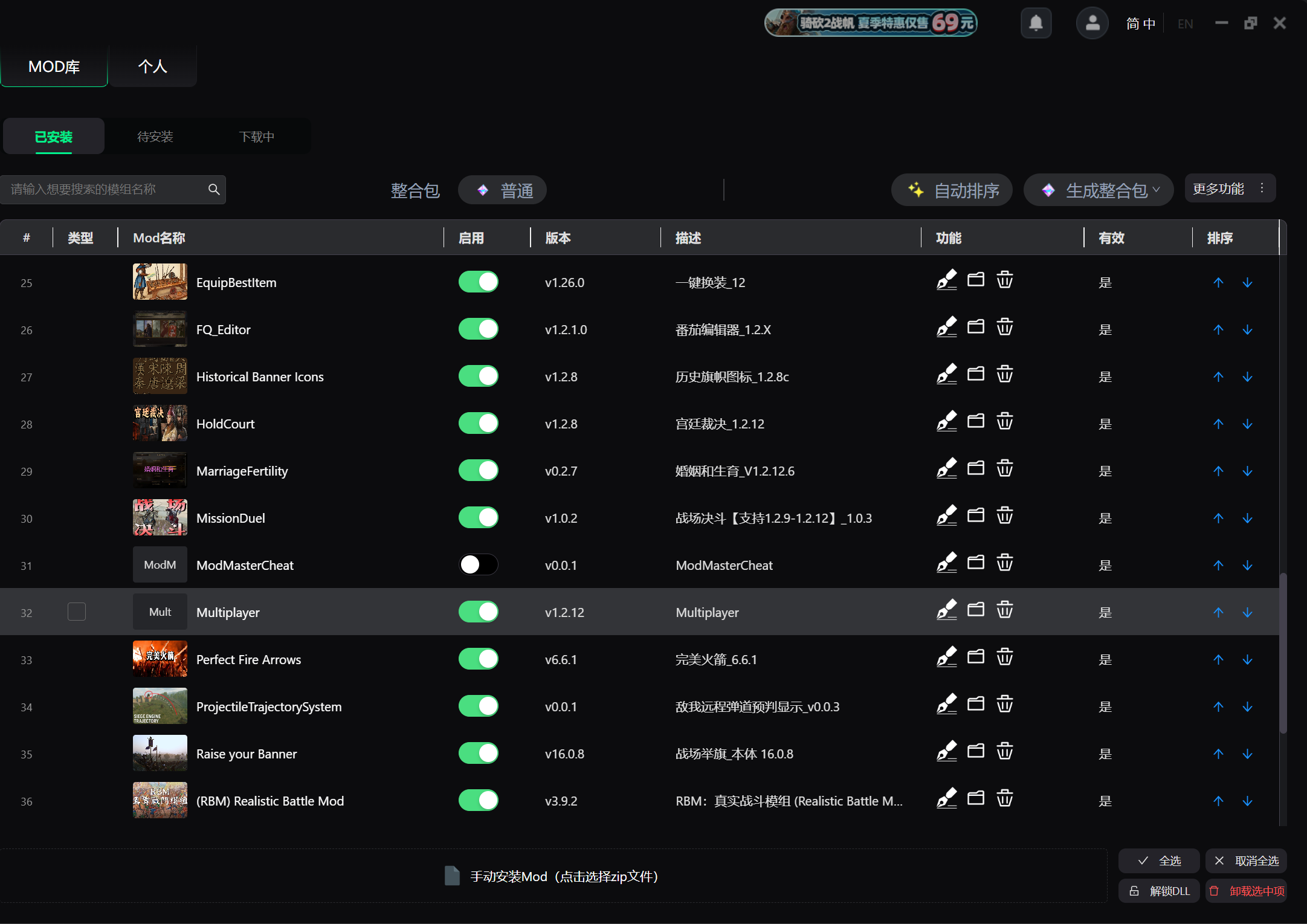Select the 下载中 tab

point(257,137)
